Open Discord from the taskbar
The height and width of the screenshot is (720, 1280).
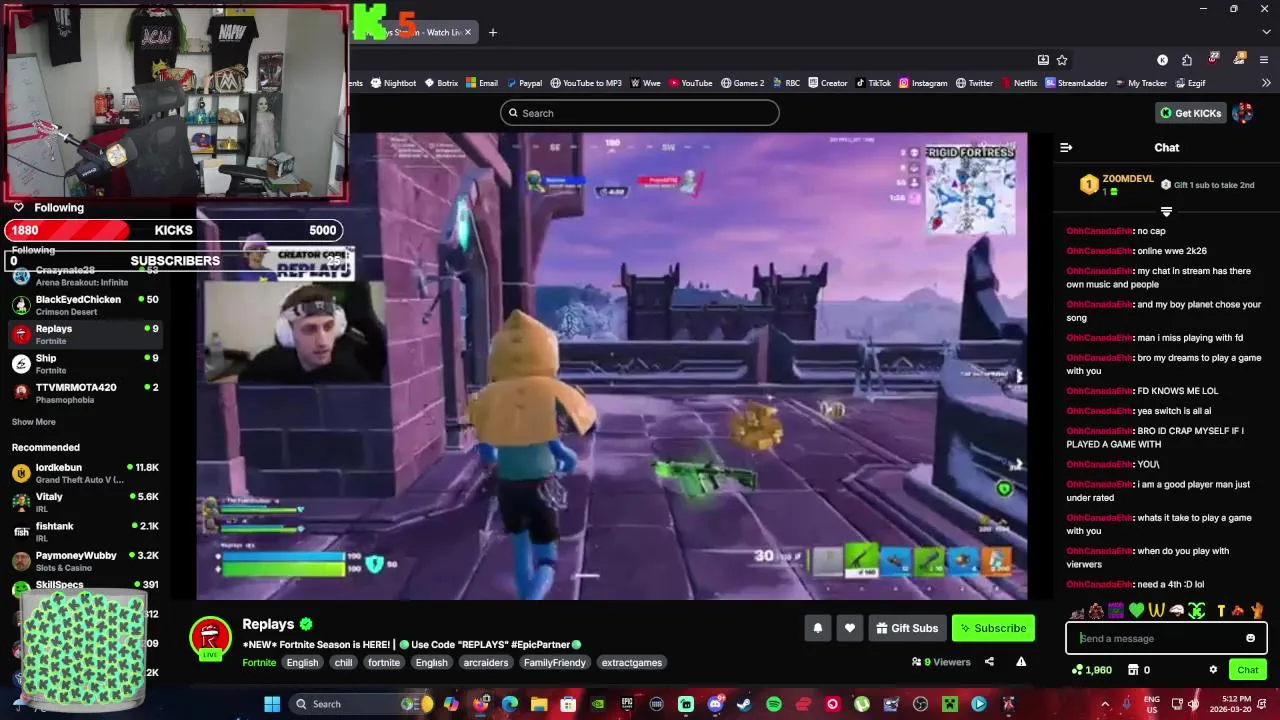pos(715,704)
